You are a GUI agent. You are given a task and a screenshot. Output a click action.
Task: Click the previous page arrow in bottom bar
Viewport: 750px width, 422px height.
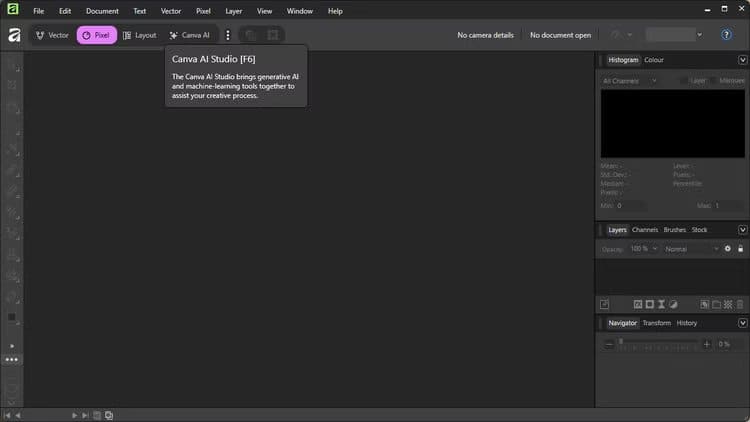tap(18, 415)
